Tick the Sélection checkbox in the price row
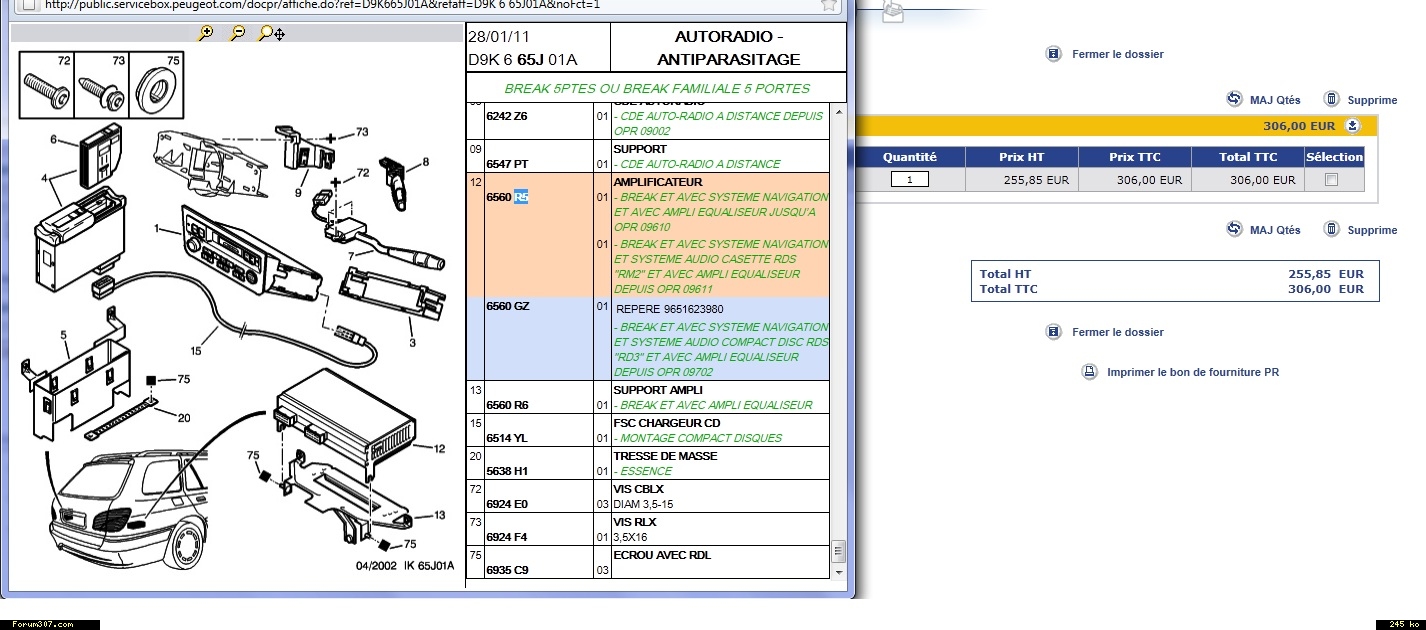Screen dimensions: 1426x630 click(x=1331, y=180)
